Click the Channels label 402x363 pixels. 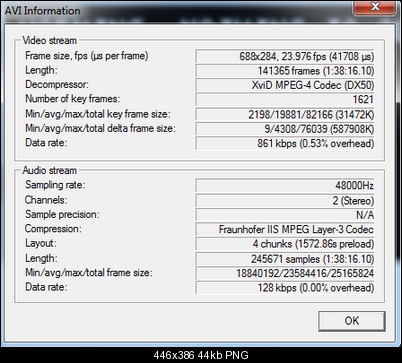pos(46,200)
